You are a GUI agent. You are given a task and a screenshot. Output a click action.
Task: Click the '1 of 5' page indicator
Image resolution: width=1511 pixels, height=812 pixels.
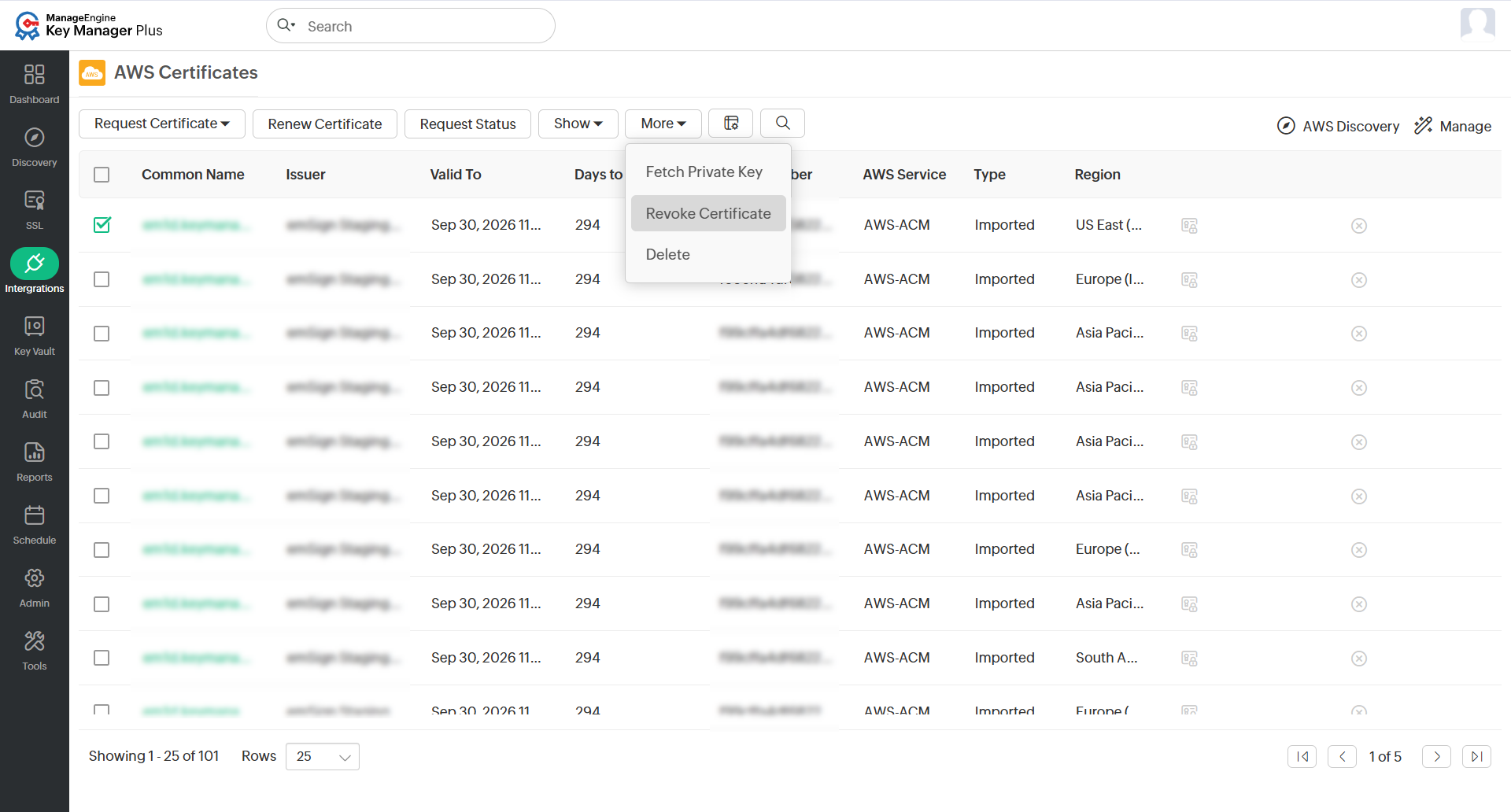tap(1385, 757)
